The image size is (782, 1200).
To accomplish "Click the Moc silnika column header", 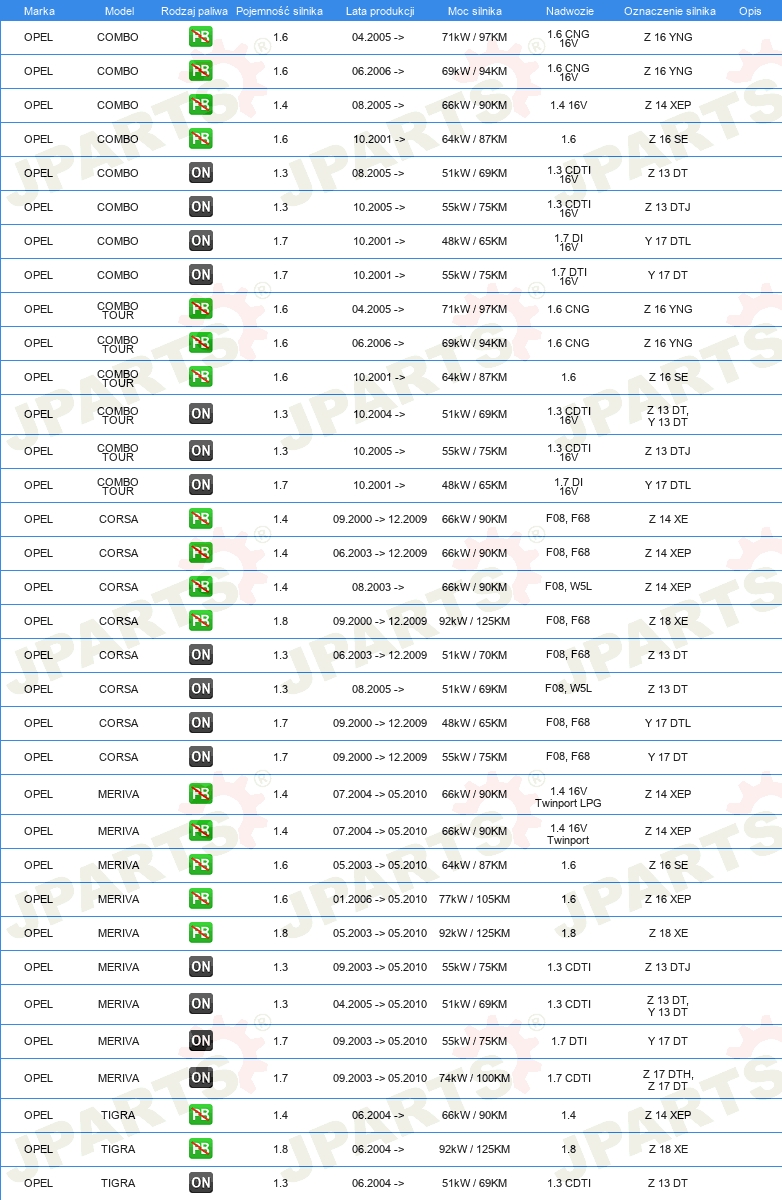I will click(475, 10).
